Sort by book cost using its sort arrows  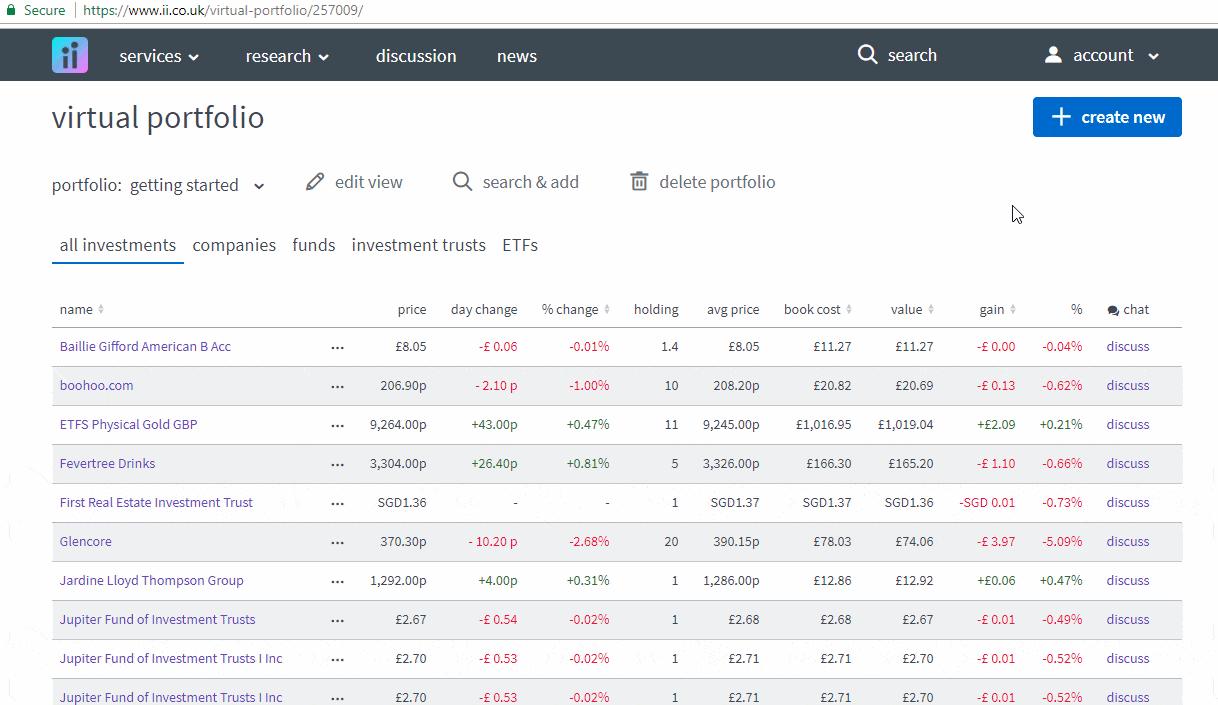849,310
